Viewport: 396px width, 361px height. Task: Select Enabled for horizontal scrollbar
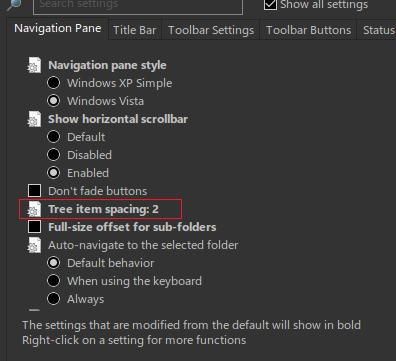(54, 173)
